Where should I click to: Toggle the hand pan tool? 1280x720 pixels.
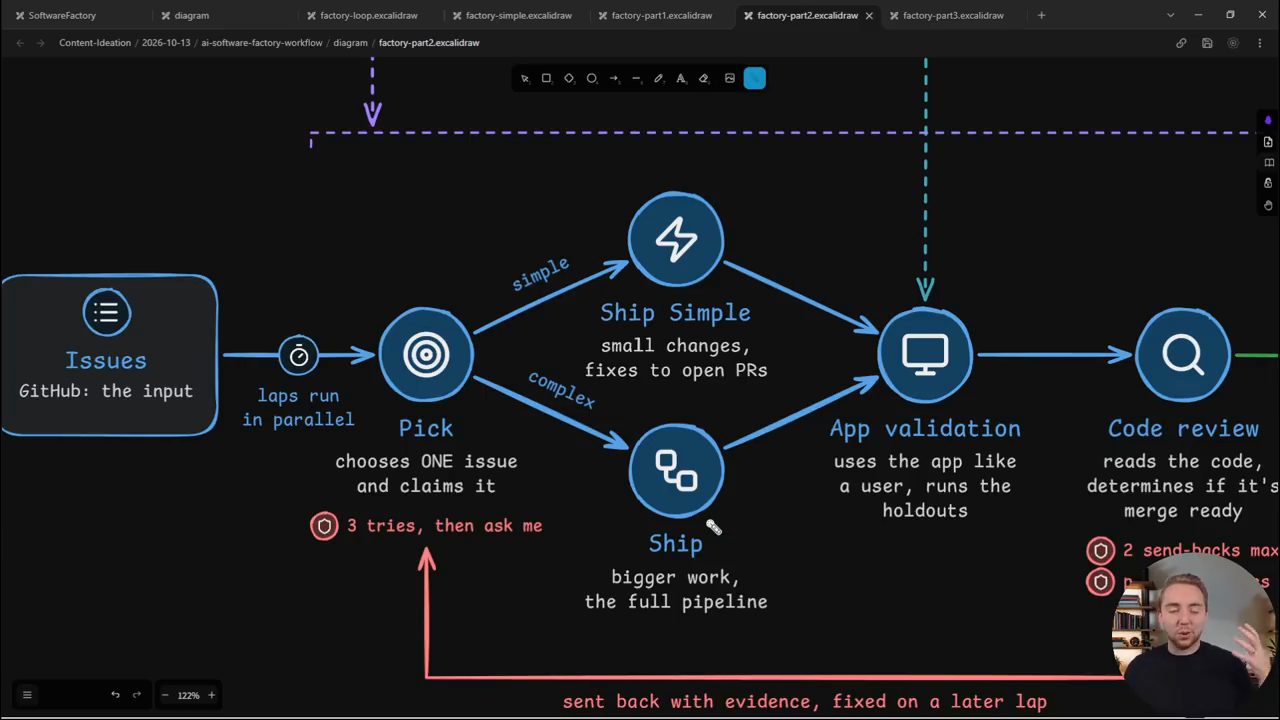click(1268, 205)
